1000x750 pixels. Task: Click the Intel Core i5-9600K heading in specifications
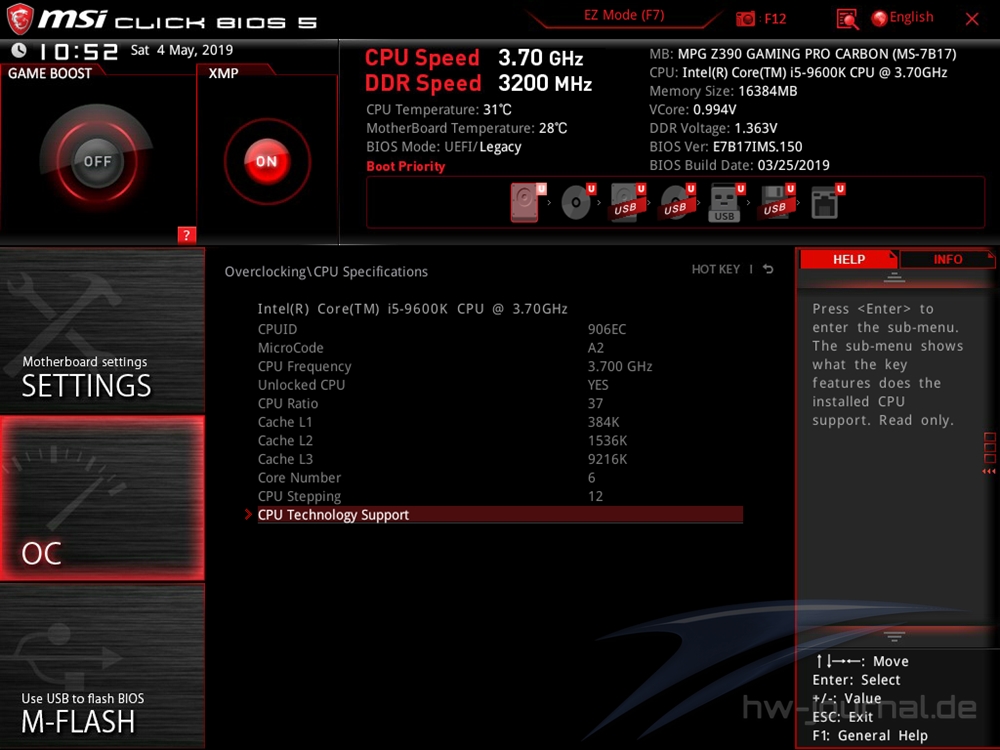(x=413, y=309)
